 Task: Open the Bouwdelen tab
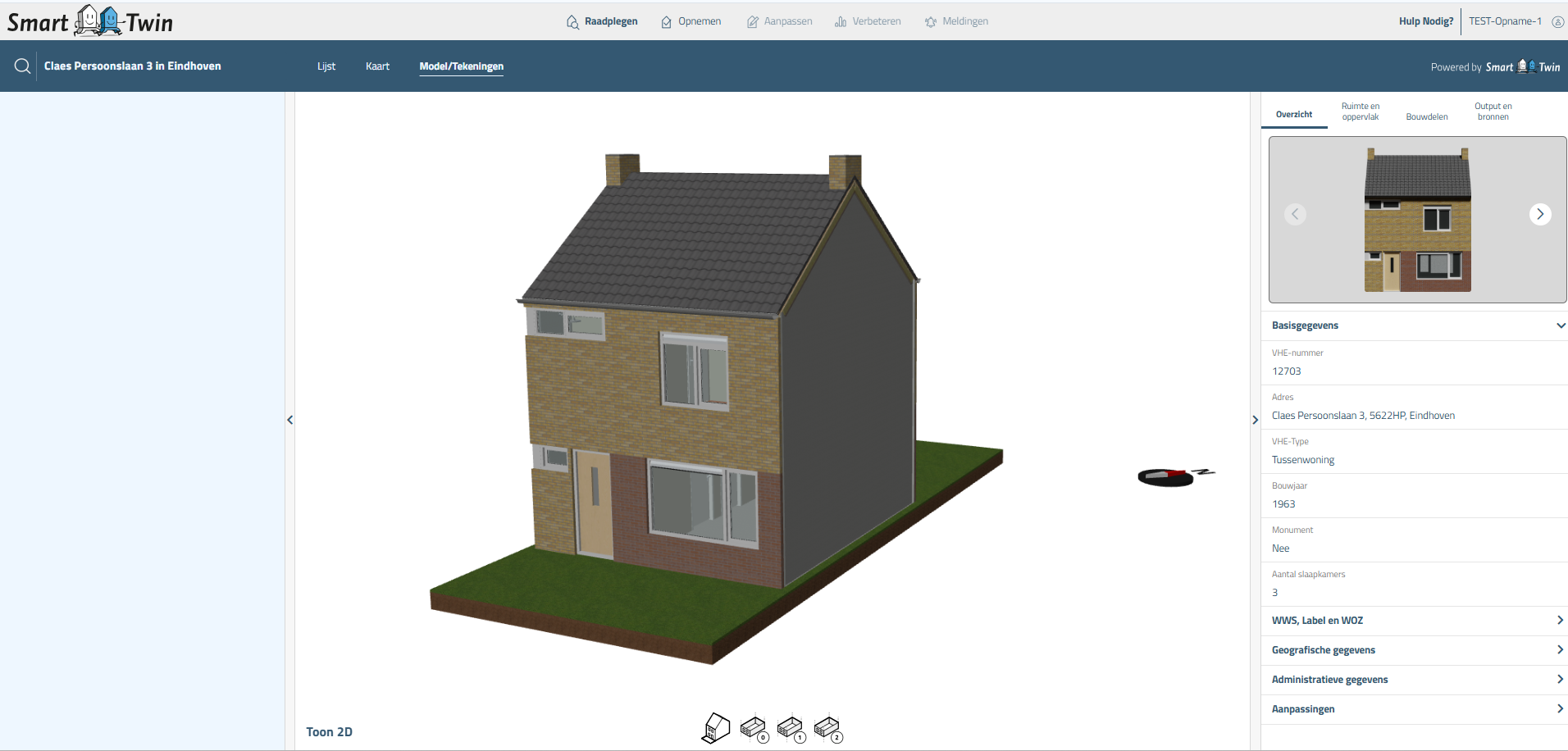(x=1426, y=116)
